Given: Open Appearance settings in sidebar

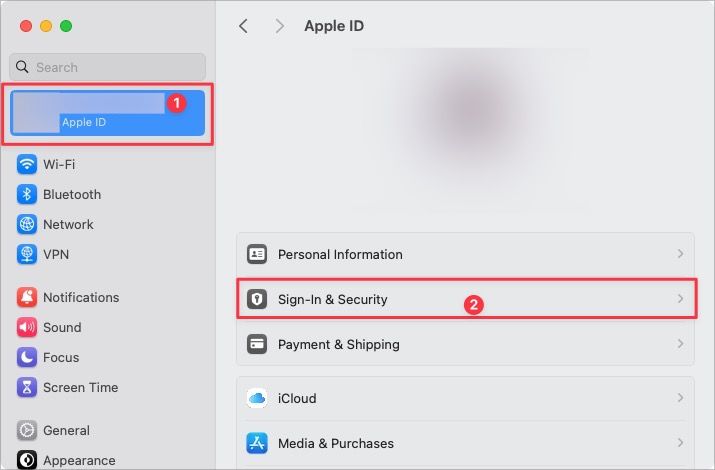Looking at the screenshot, I should tap(79, 461).
